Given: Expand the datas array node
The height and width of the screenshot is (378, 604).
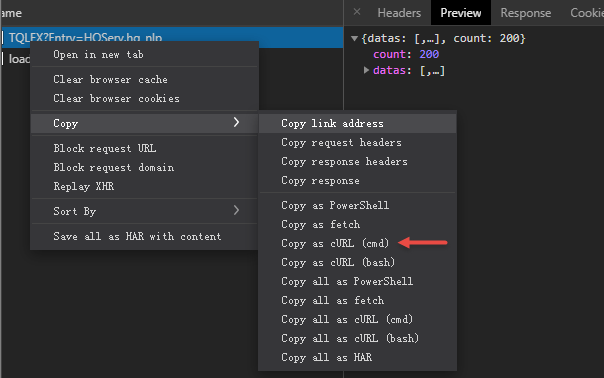Looking at the screenshot, I should (366, 70).
